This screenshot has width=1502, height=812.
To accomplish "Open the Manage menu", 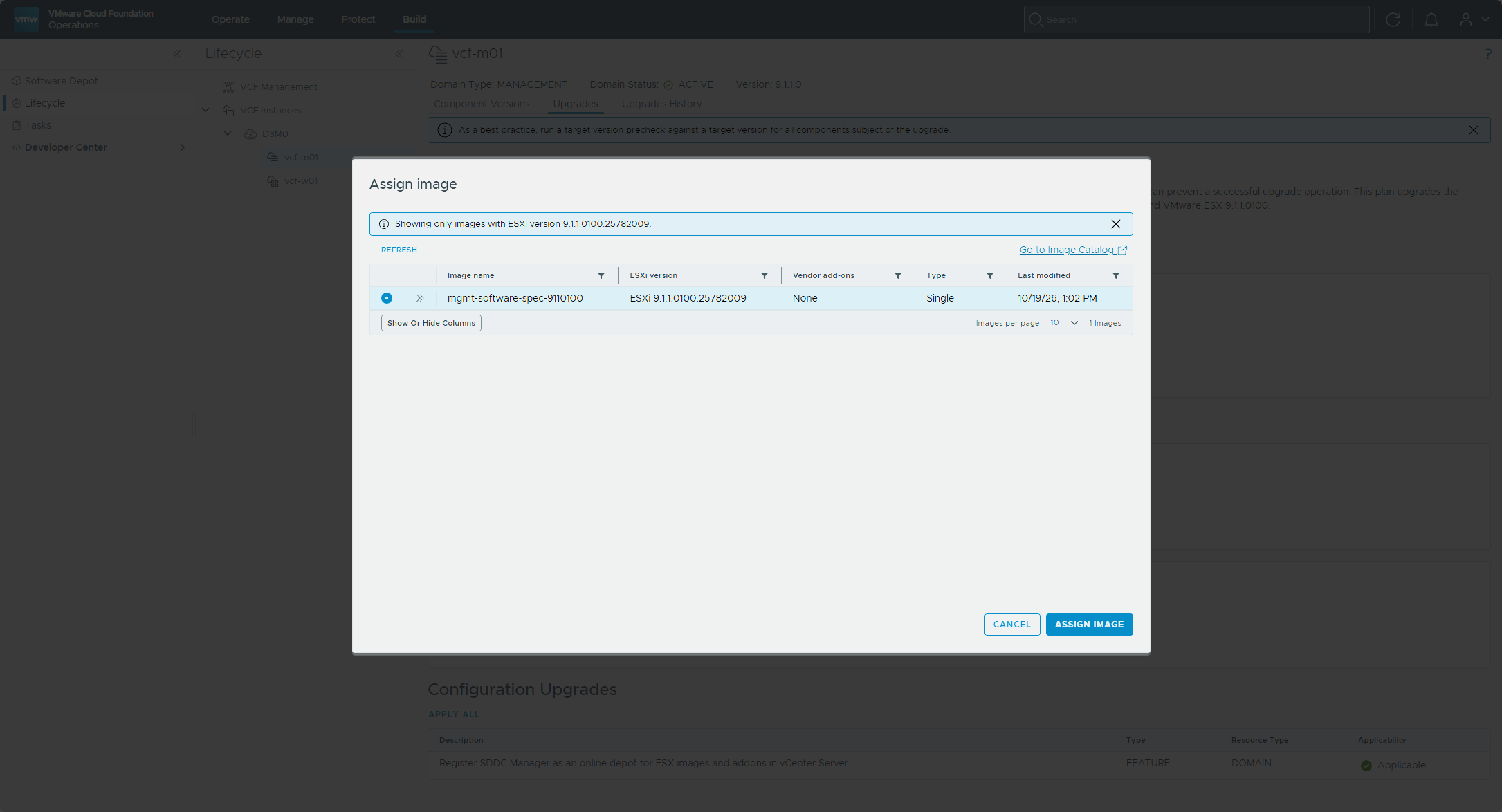I will coord(295,19).
